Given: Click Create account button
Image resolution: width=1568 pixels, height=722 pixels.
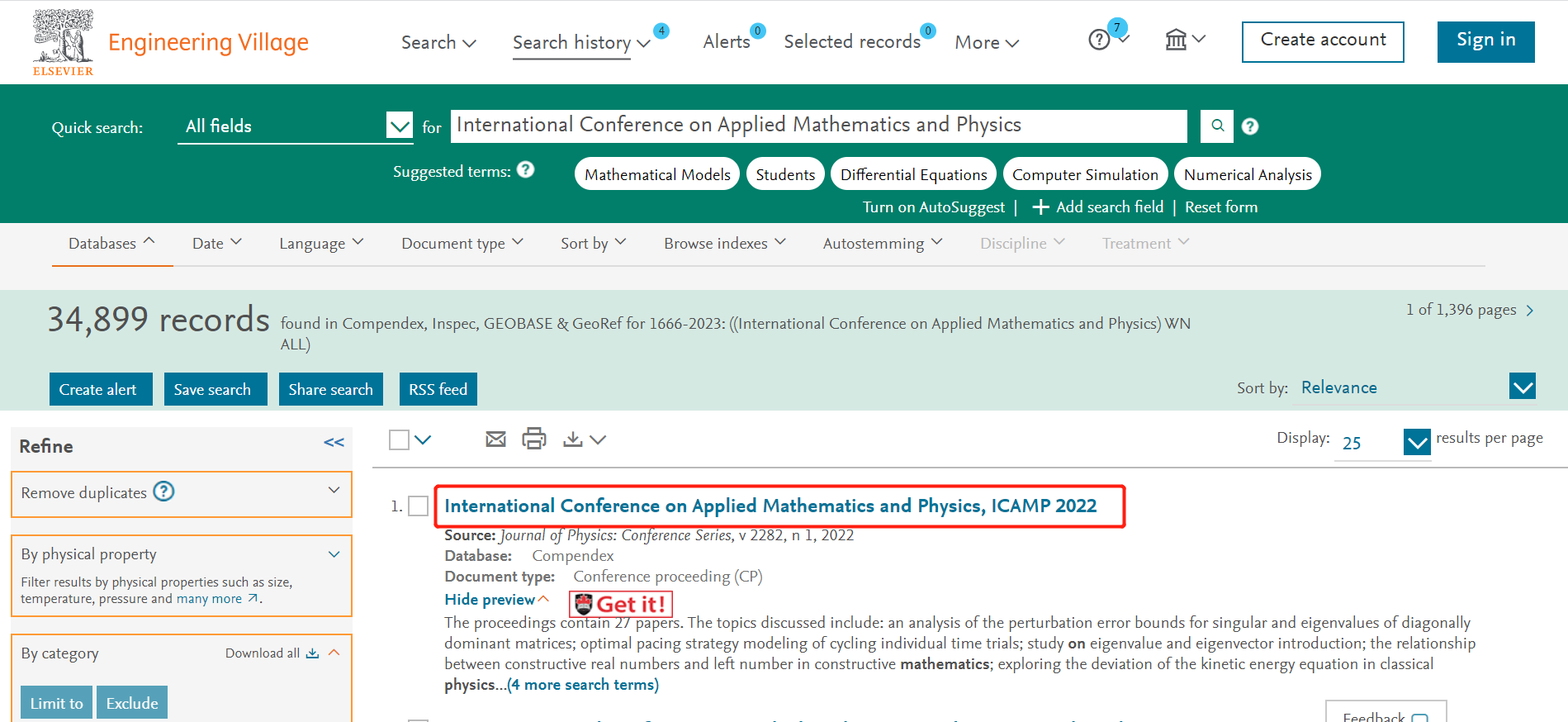Looking at the screenshot, I should click(x=1323, y=41).
